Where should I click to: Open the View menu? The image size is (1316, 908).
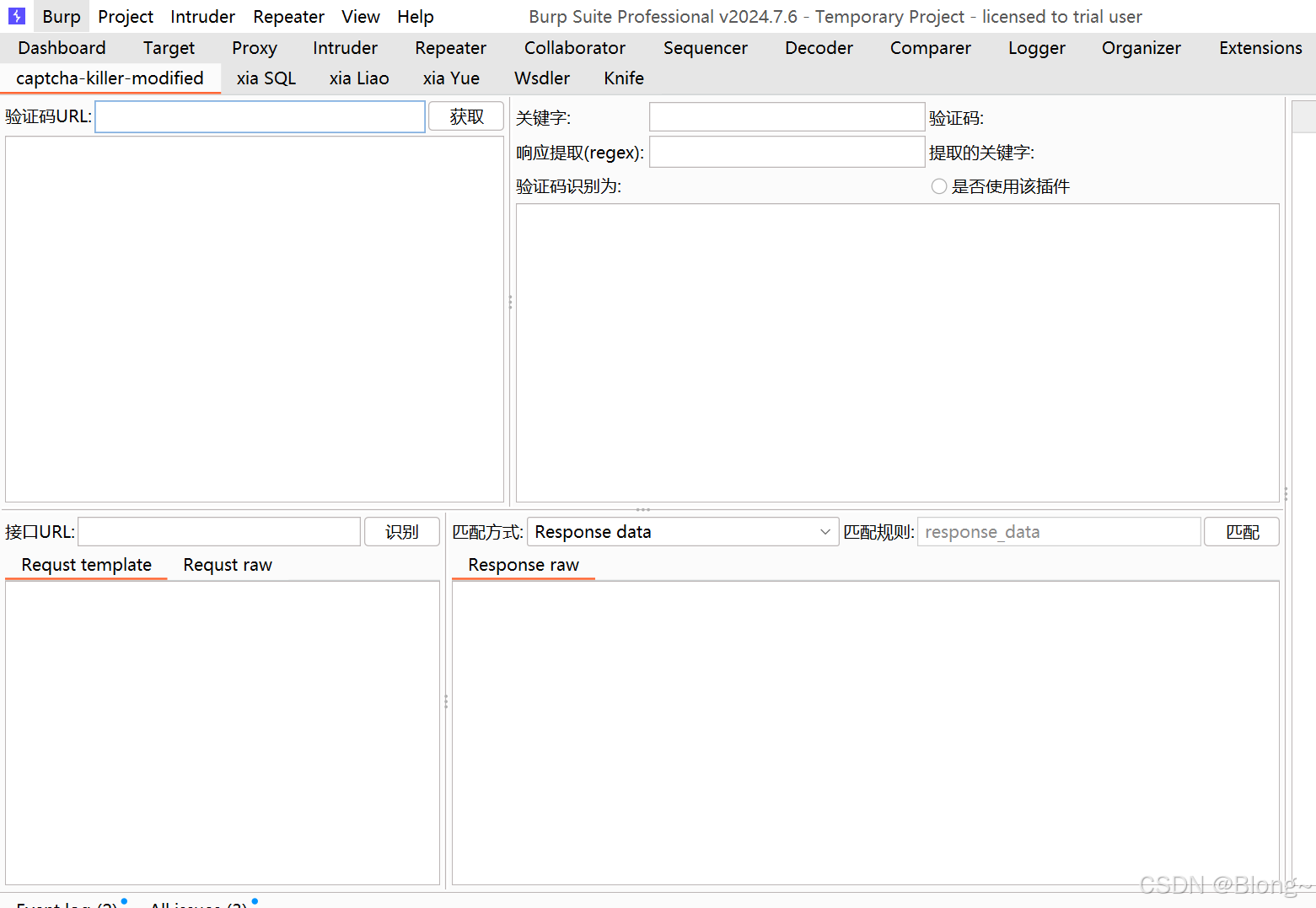[x=361, y=17]
